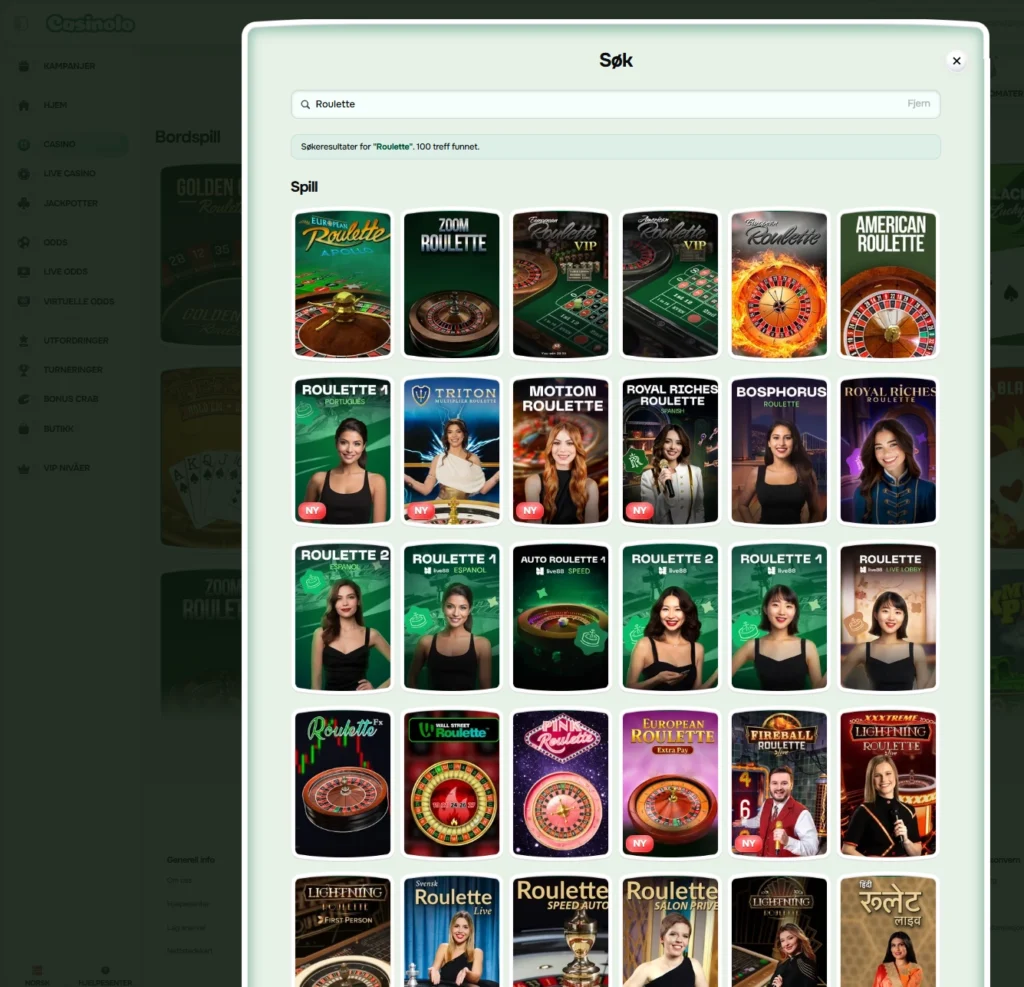Open Fireball Roulette Live game
The width and height of the screenshot is (1024, 987).
779,784
